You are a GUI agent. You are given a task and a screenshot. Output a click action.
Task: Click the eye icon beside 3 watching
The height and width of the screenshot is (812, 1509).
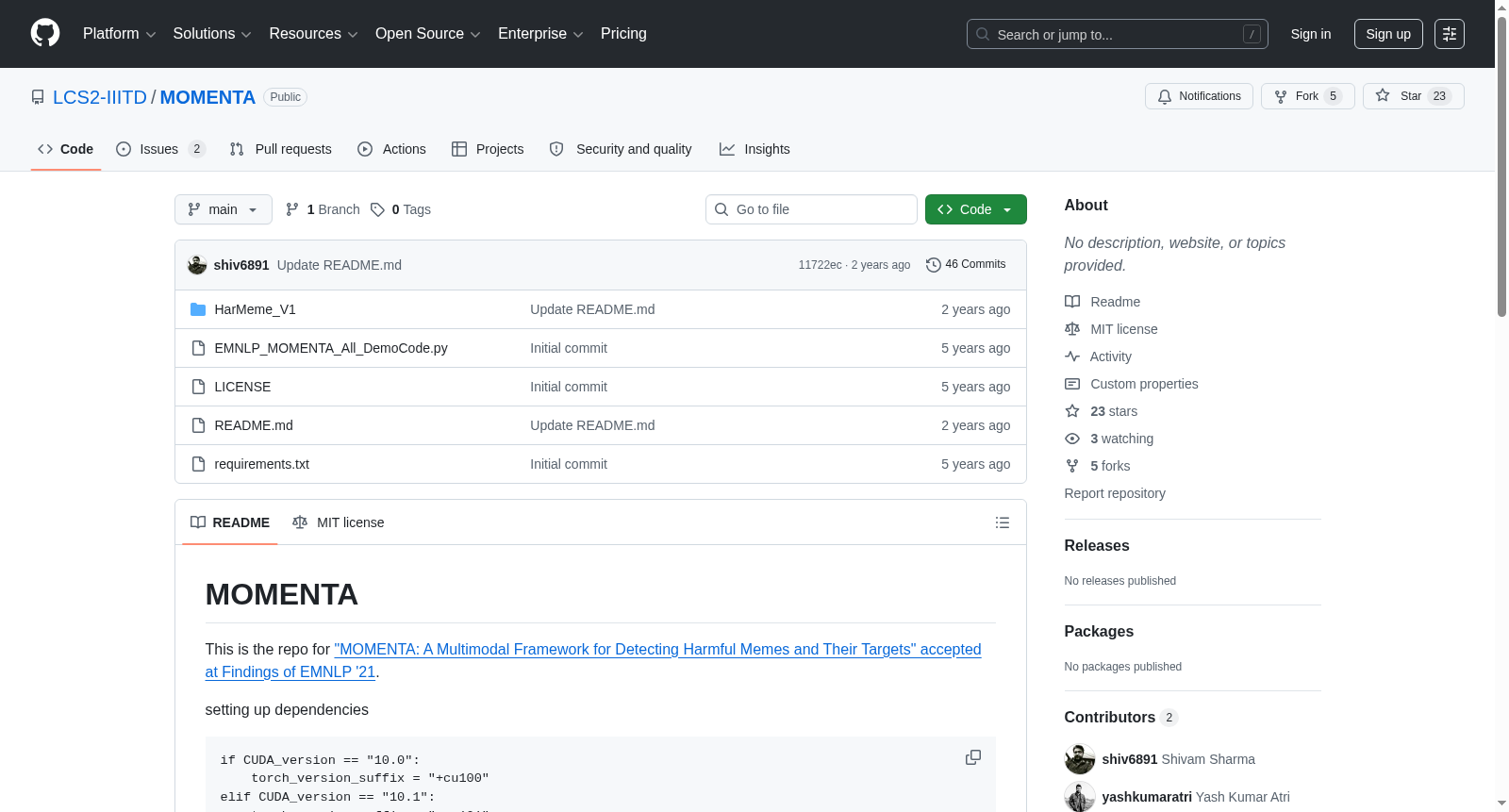pyautogui.click(x=1072, y=439)
